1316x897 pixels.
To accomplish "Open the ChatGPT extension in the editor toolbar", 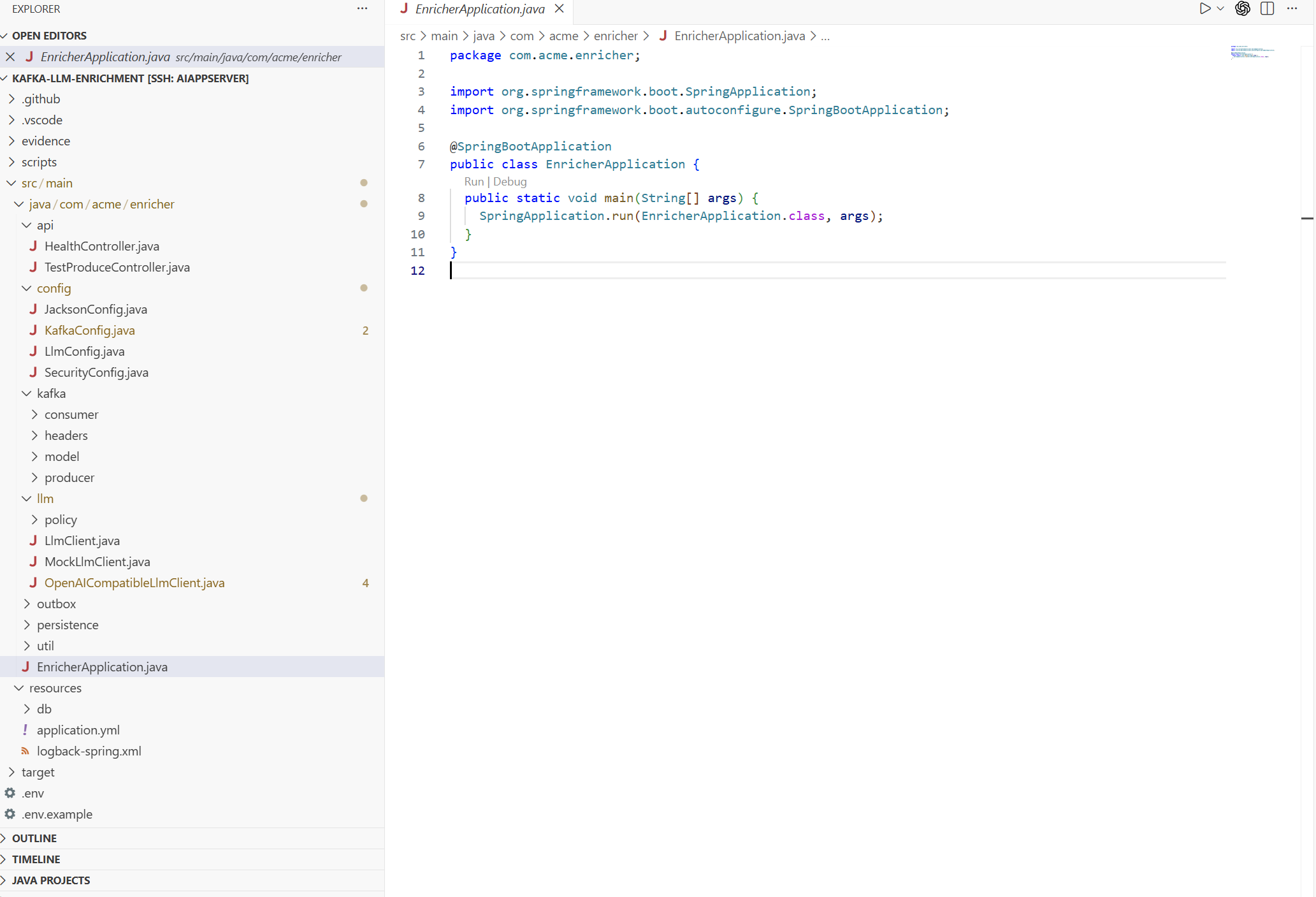I will 1242,9.
